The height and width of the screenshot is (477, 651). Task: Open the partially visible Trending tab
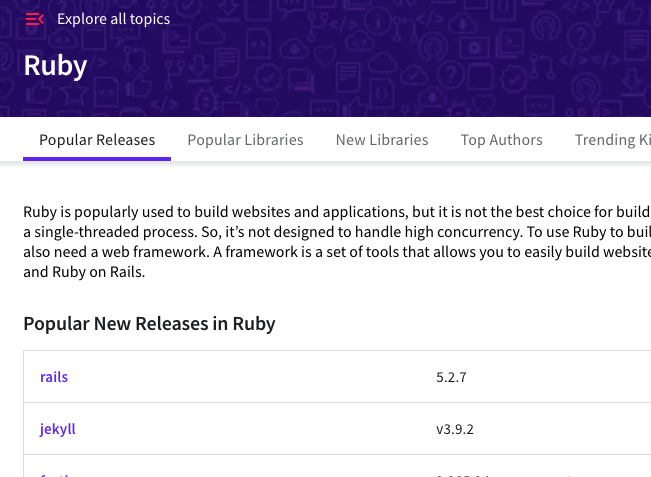(612, 140)
